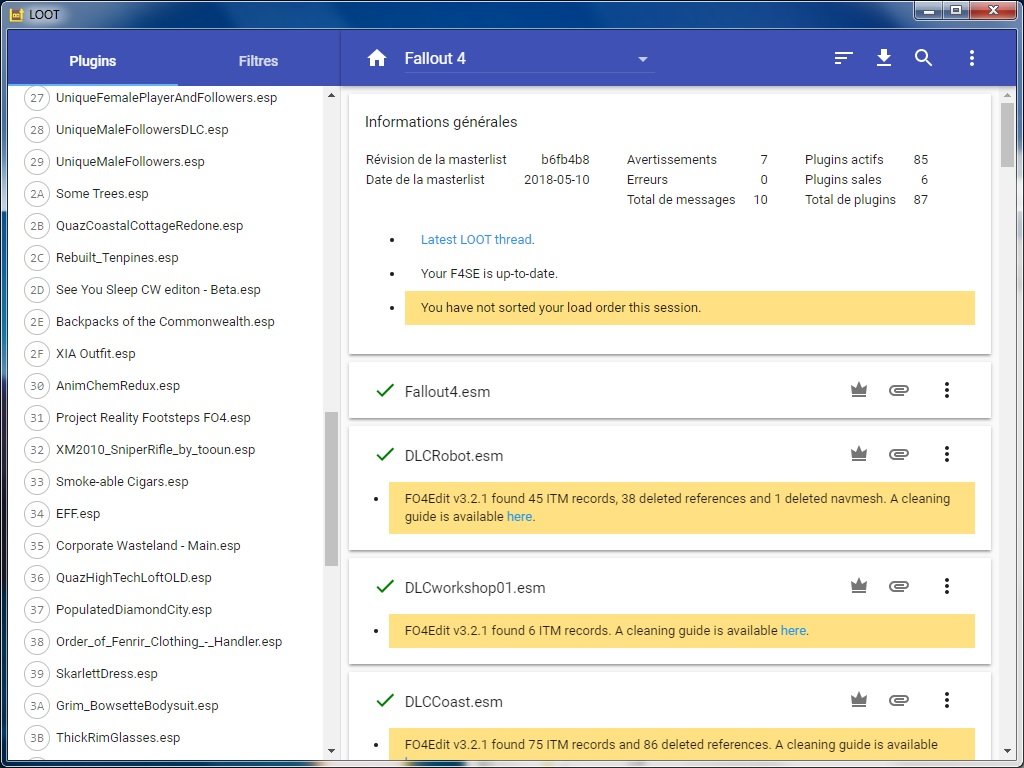Open the Latest LOOT thread link

click(477, 240)
